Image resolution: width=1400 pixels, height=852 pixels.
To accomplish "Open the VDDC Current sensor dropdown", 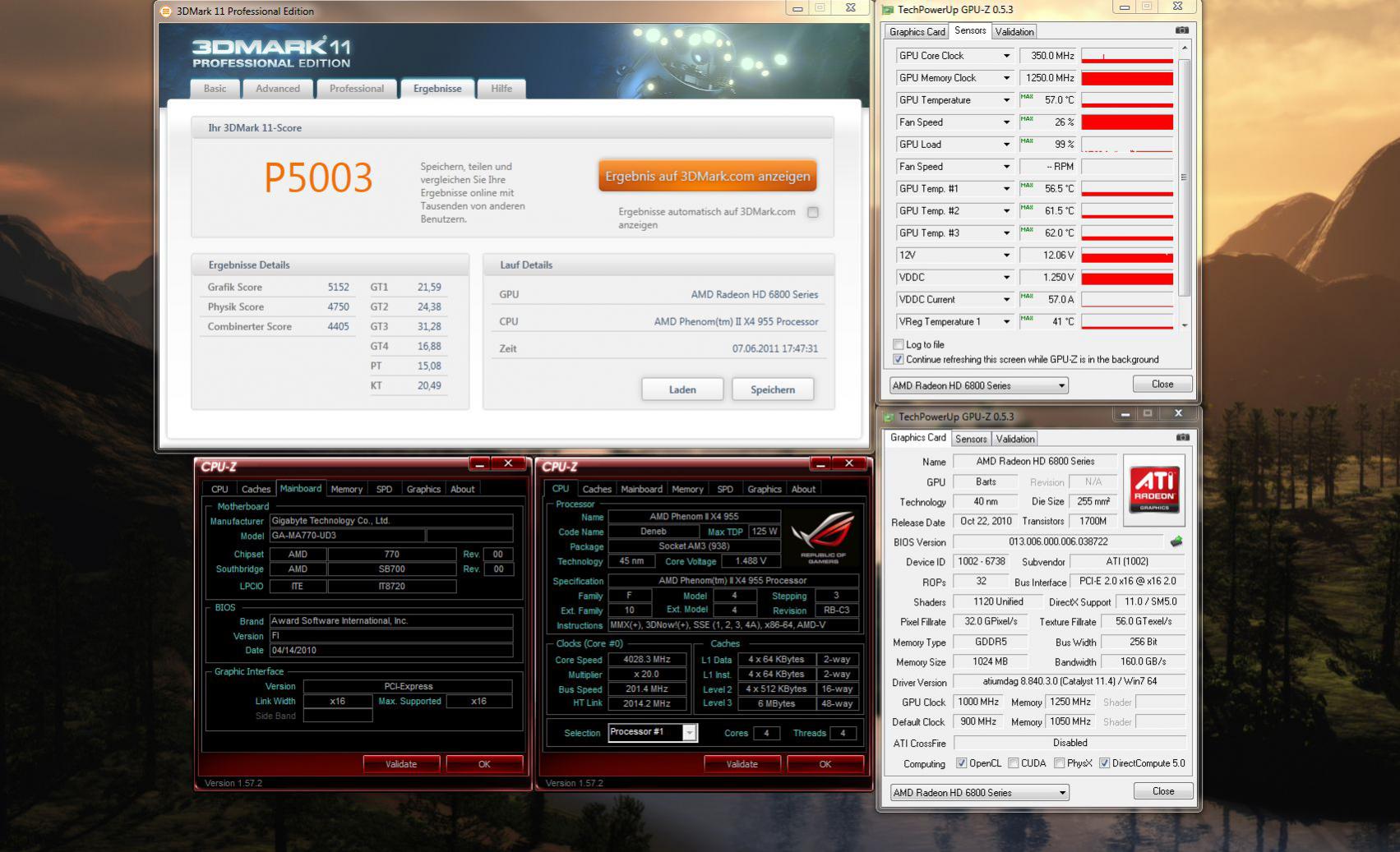I will point(1006,300).
